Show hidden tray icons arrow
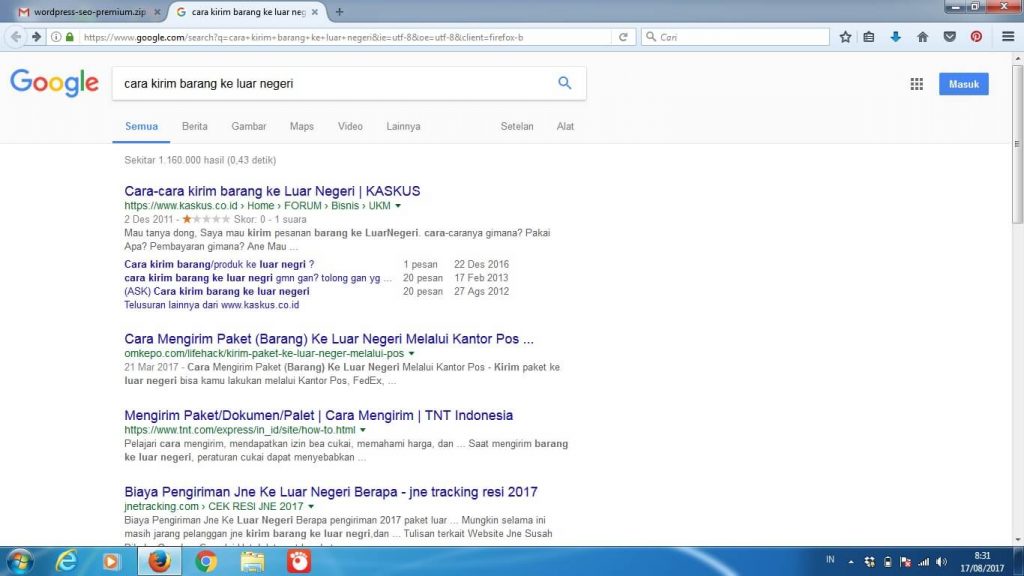1024x576 pixels. click(x=851, y=562)
